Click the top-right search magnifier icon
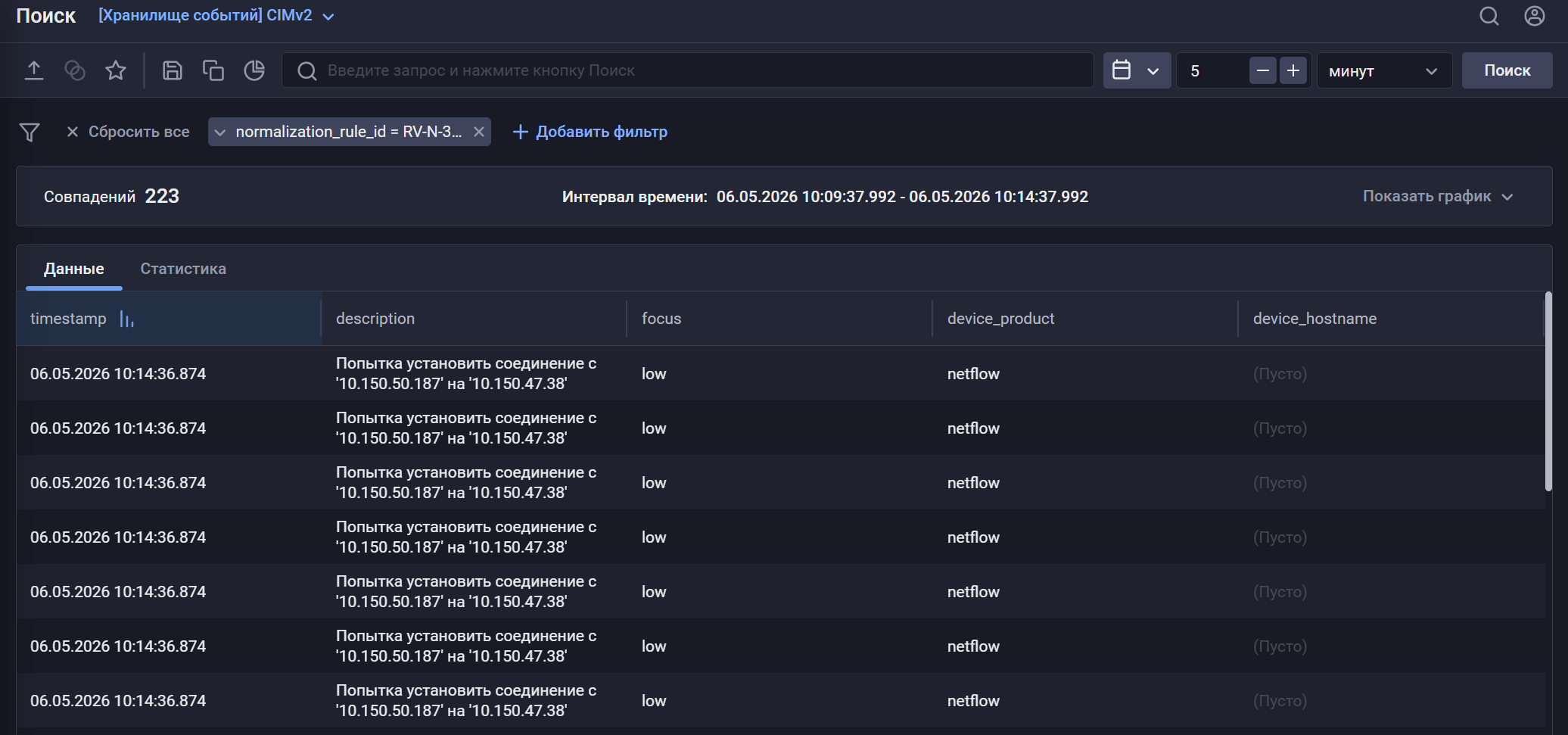1568x735 pixels. tap(1489, 16)
